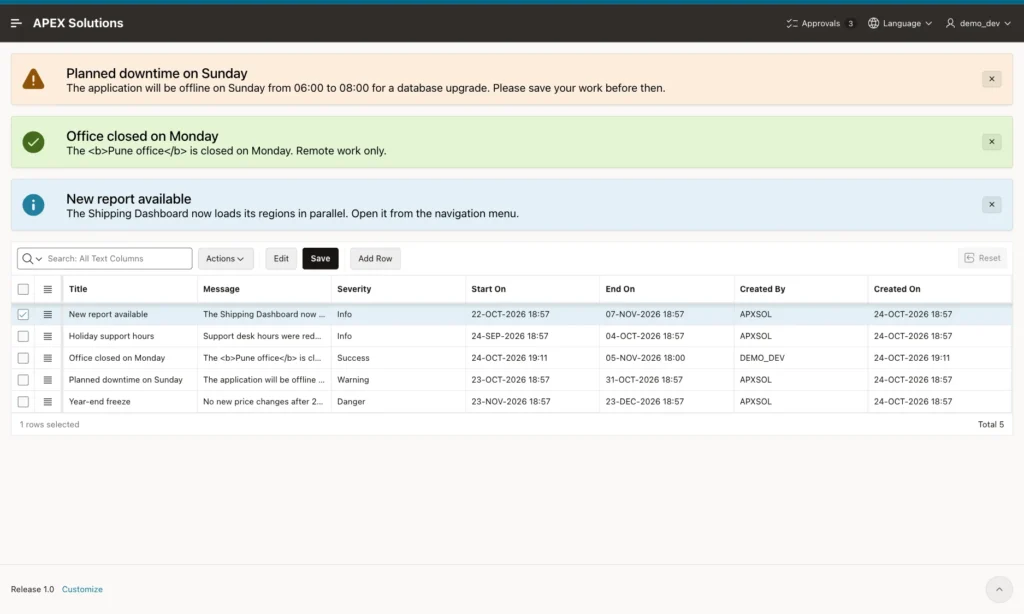Select all rows with the header checkbox
Viewport: 1024px width, 614px height.
tap(24, 289)
